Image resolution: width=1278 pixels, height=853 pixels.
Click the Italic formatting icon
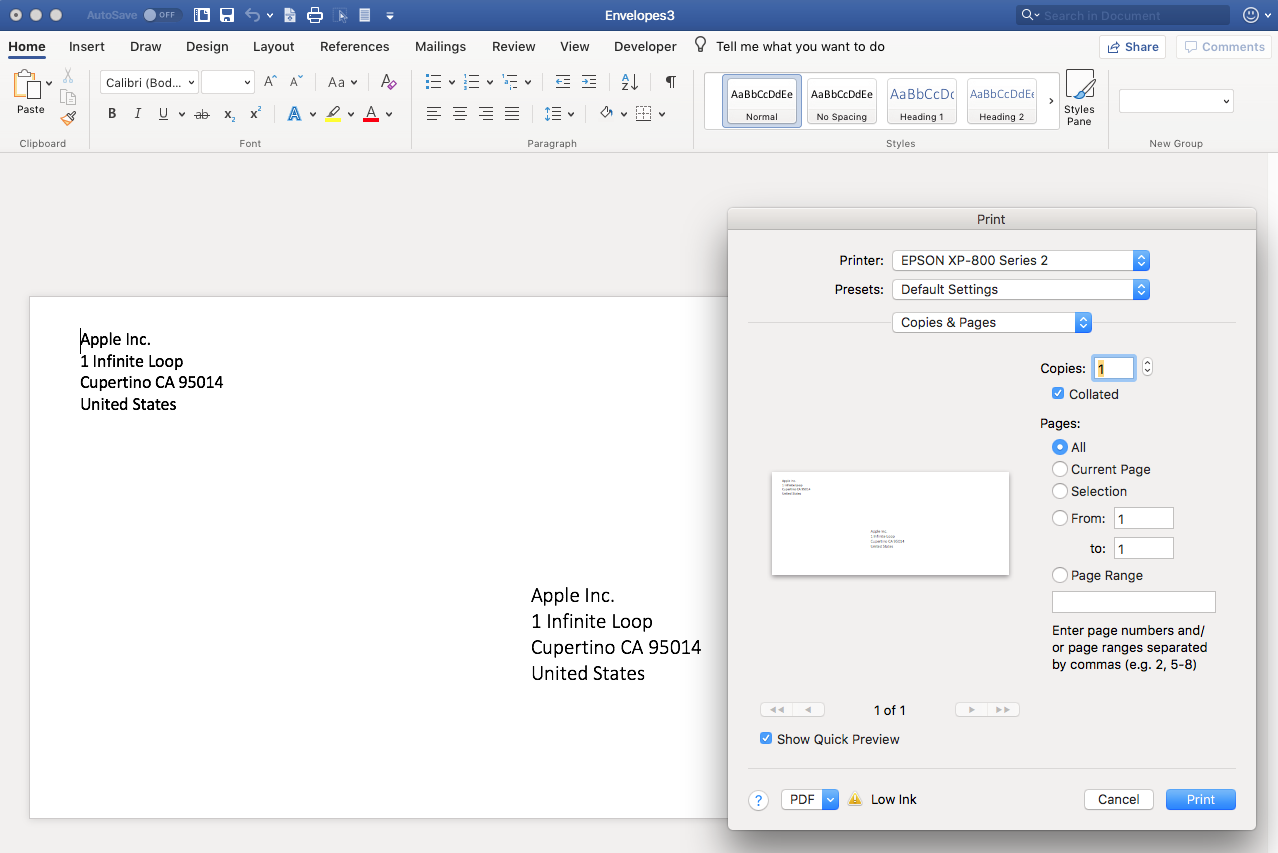point(137,114)
